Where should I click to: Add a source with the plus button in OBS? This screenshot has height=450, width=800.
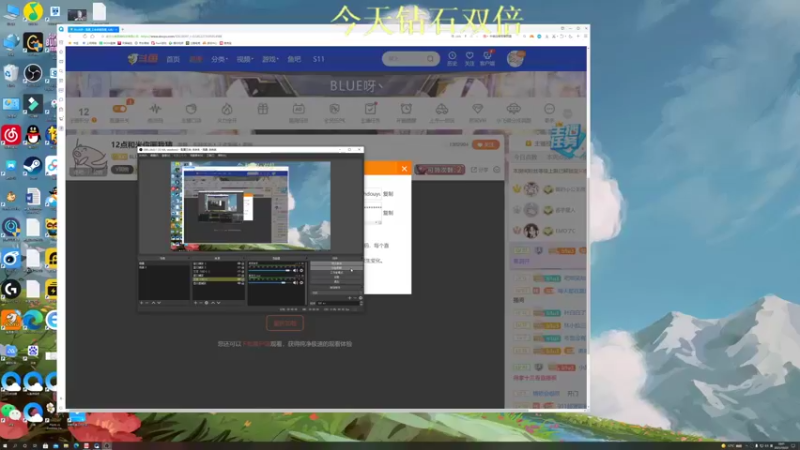pos(195,303)
